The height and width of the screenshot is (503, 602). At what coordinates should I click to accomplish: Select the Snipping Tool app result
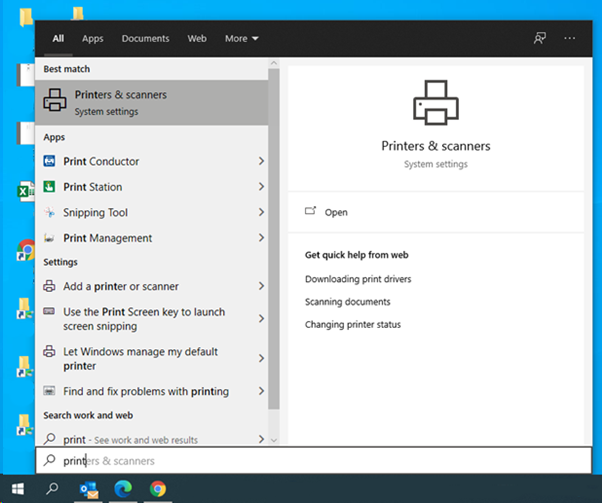152,212
